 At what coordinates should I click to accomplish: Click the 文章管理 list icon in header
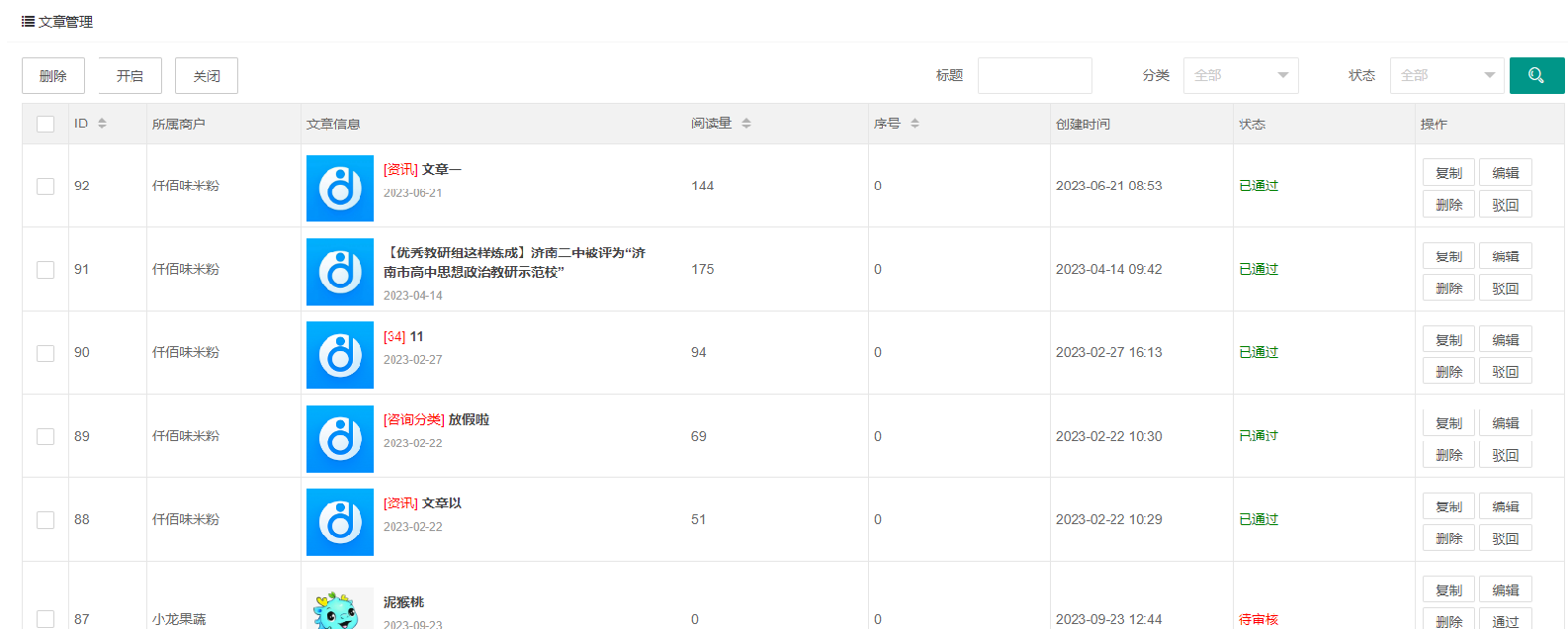[28, 21]
